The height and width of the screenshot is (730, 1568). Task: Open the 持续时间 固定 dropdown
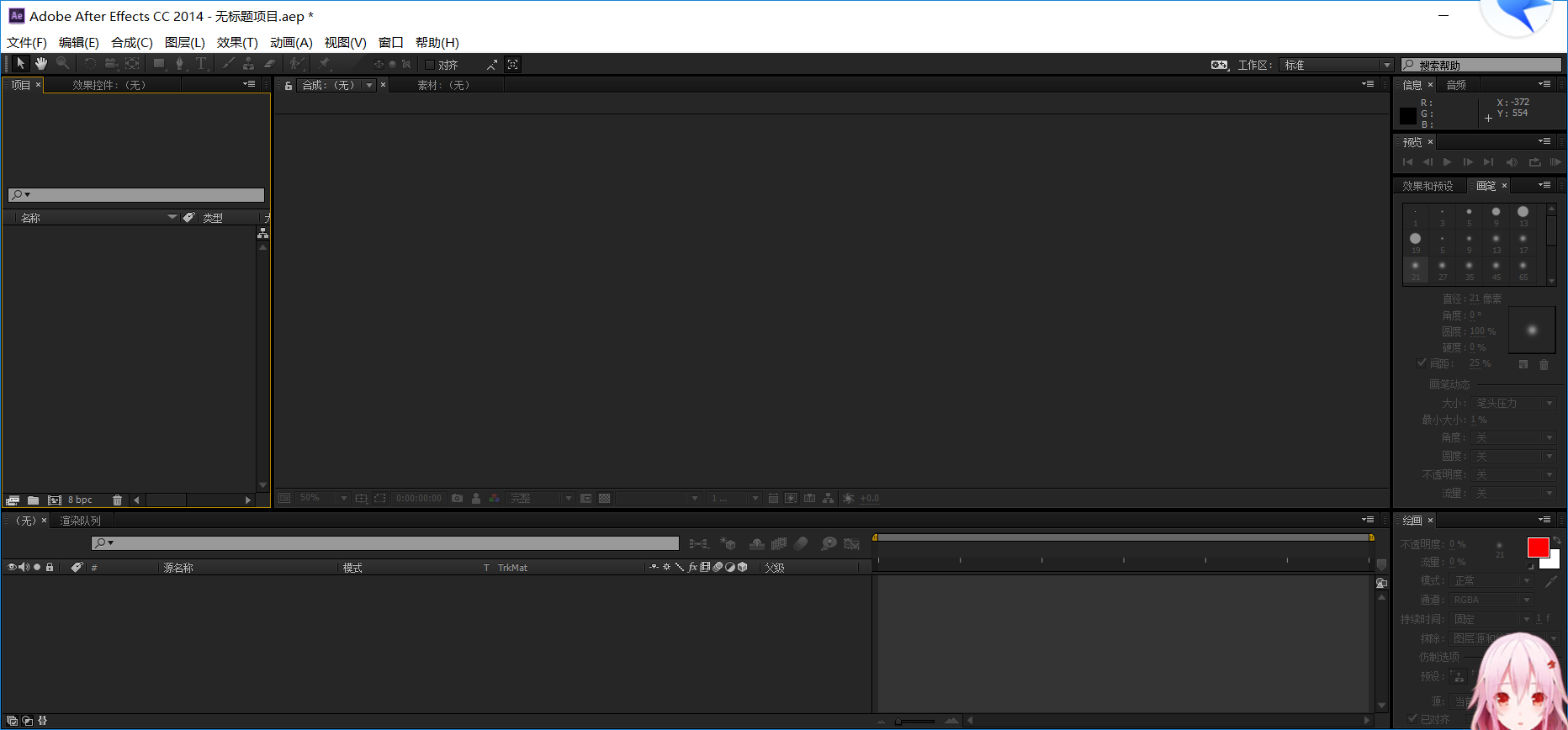pyautogui.click(x=1491, y=619)
